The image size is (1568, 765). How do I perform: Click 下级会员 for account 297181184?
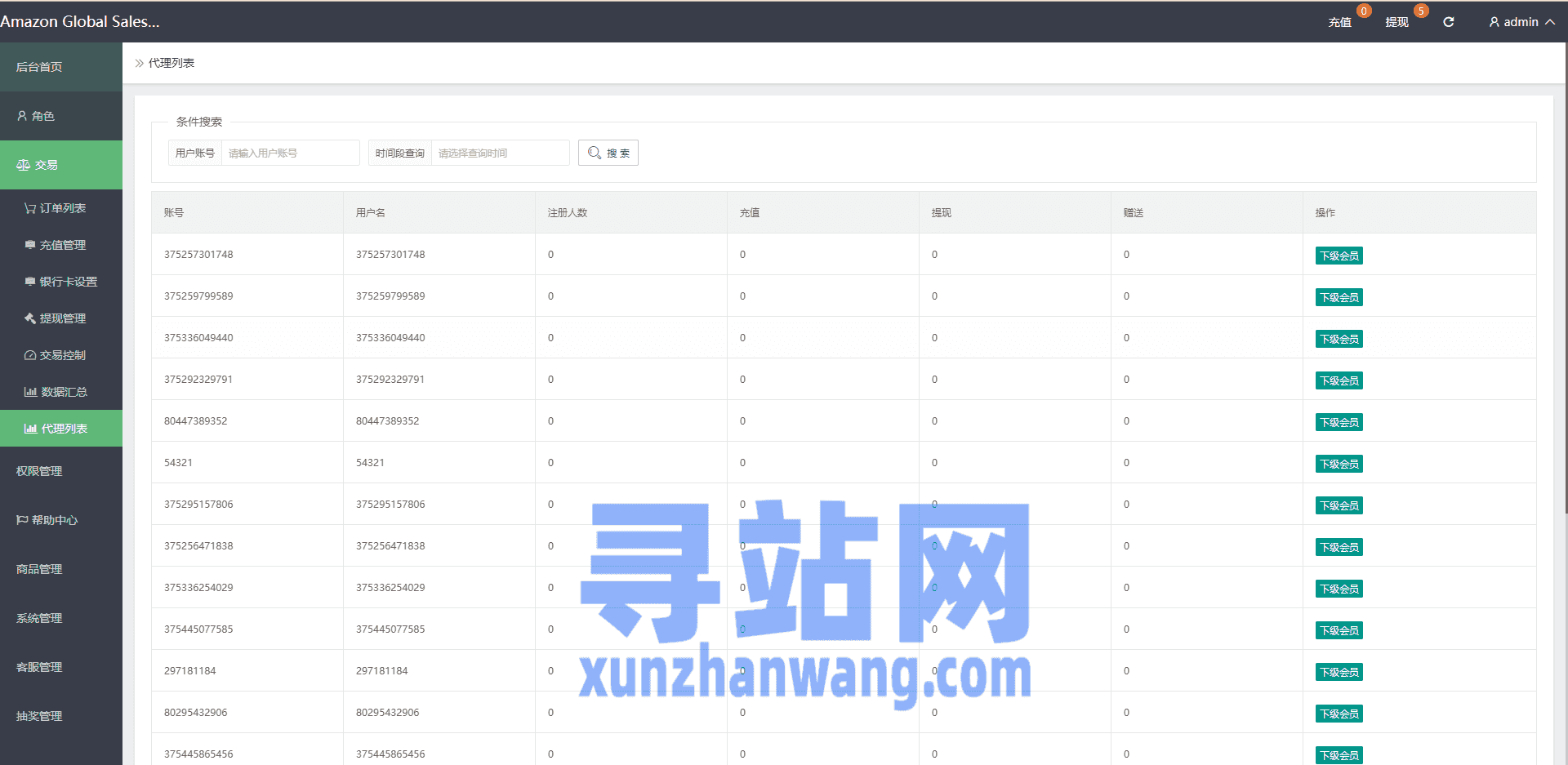point(1339,672)
